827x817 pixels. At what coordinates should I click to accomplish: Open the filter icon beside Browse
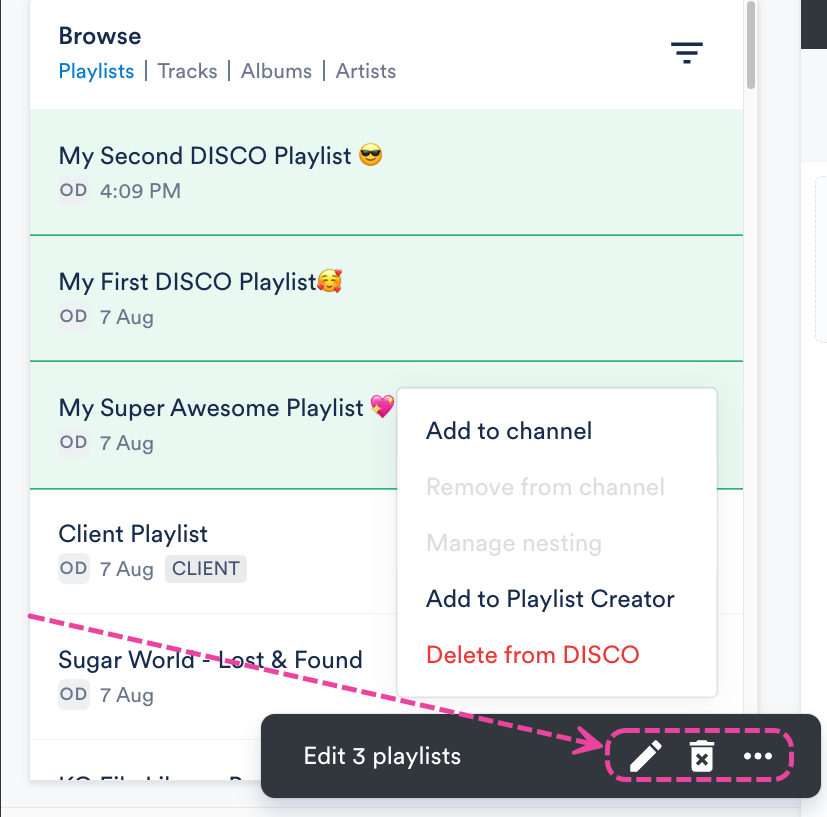686,53
